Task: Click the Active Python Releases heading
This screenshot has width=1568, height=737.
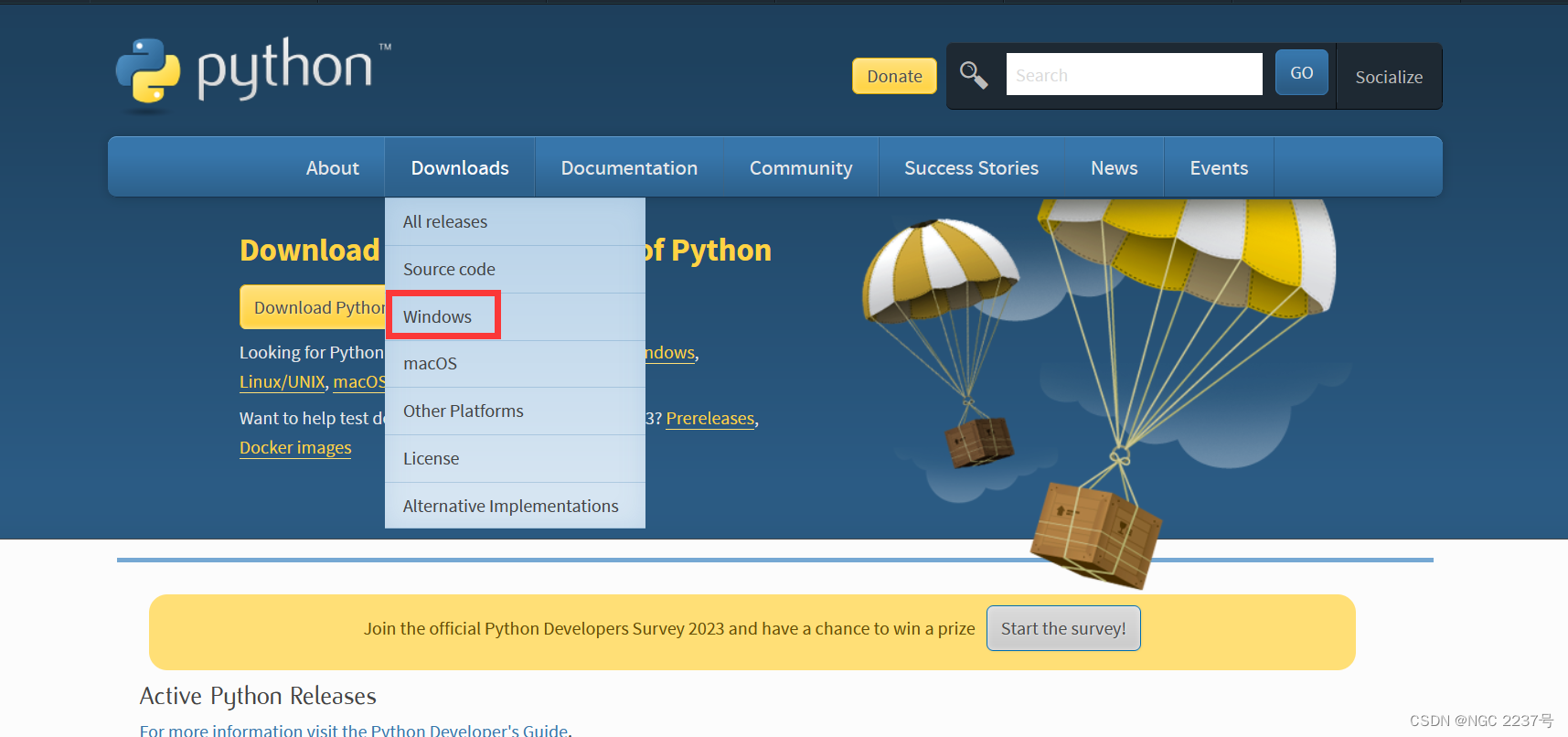Action: (258, 696)
